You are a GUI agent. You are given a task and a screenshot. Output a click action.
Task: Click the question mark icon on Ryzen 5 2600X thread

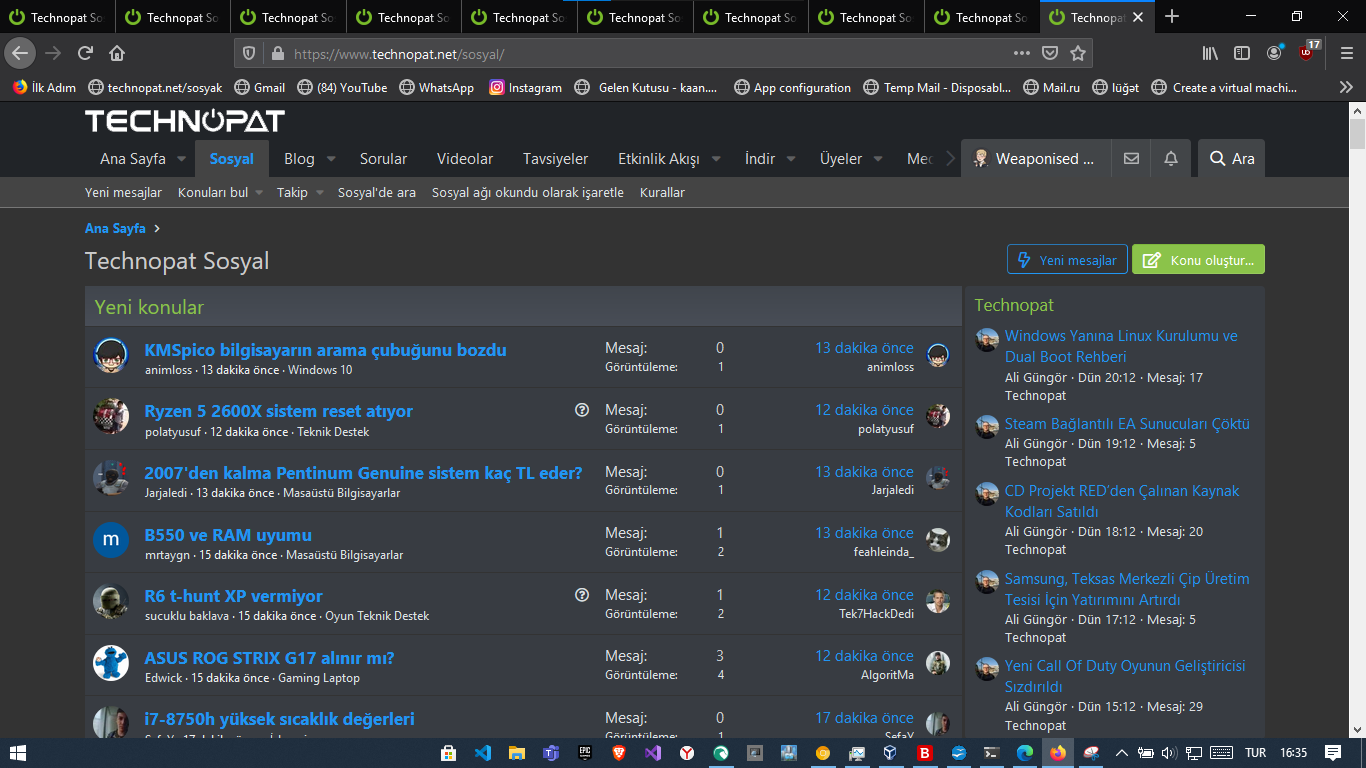(x=582, y=410)
